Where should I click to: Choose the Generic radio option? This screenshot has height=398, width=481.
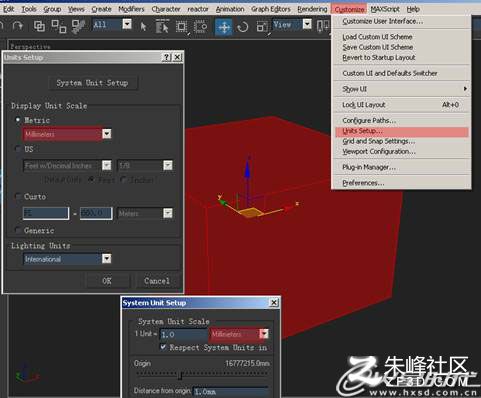click(18, 230)
